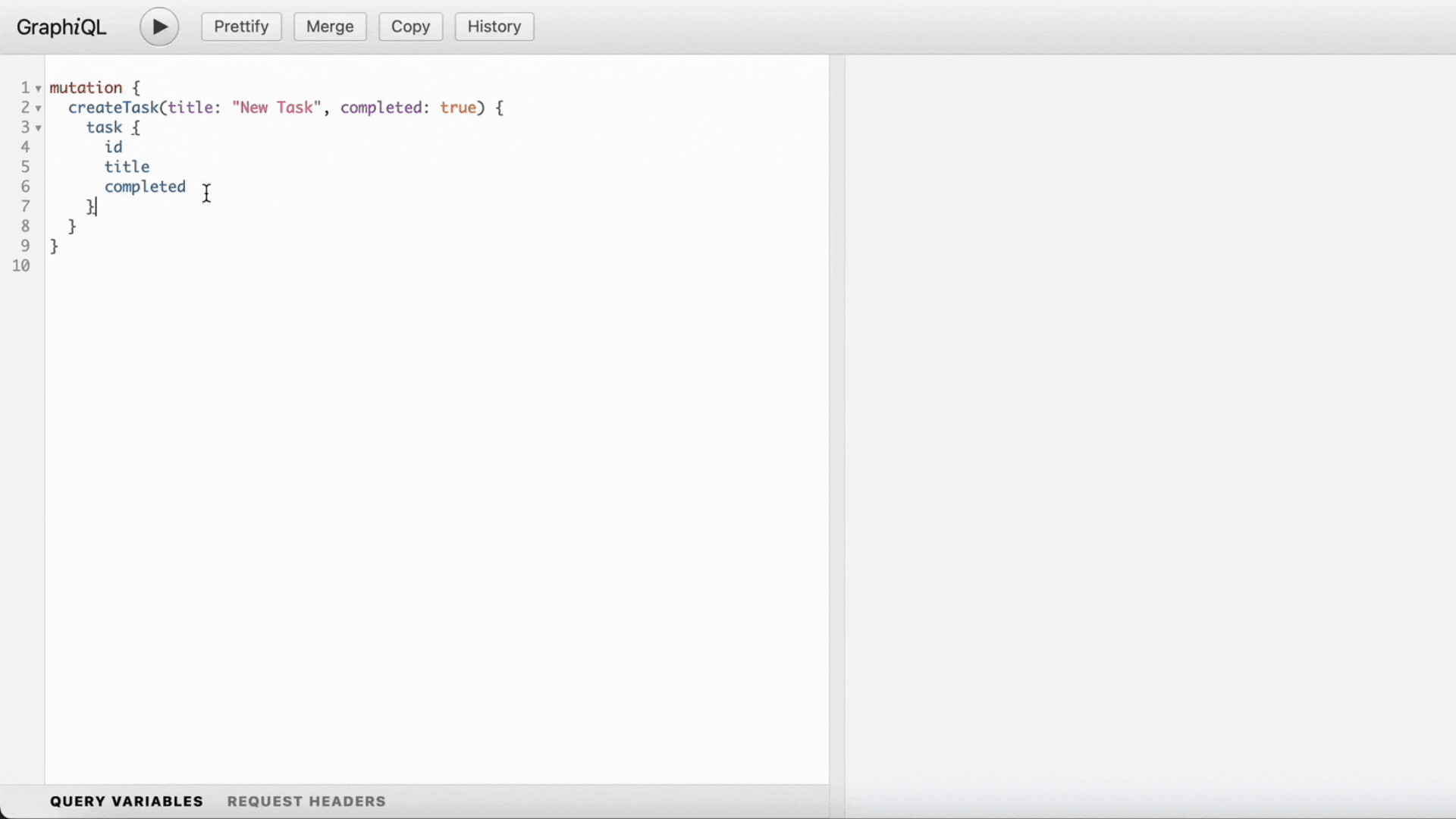Open the Request Headers tab

(x=306, y=802)
